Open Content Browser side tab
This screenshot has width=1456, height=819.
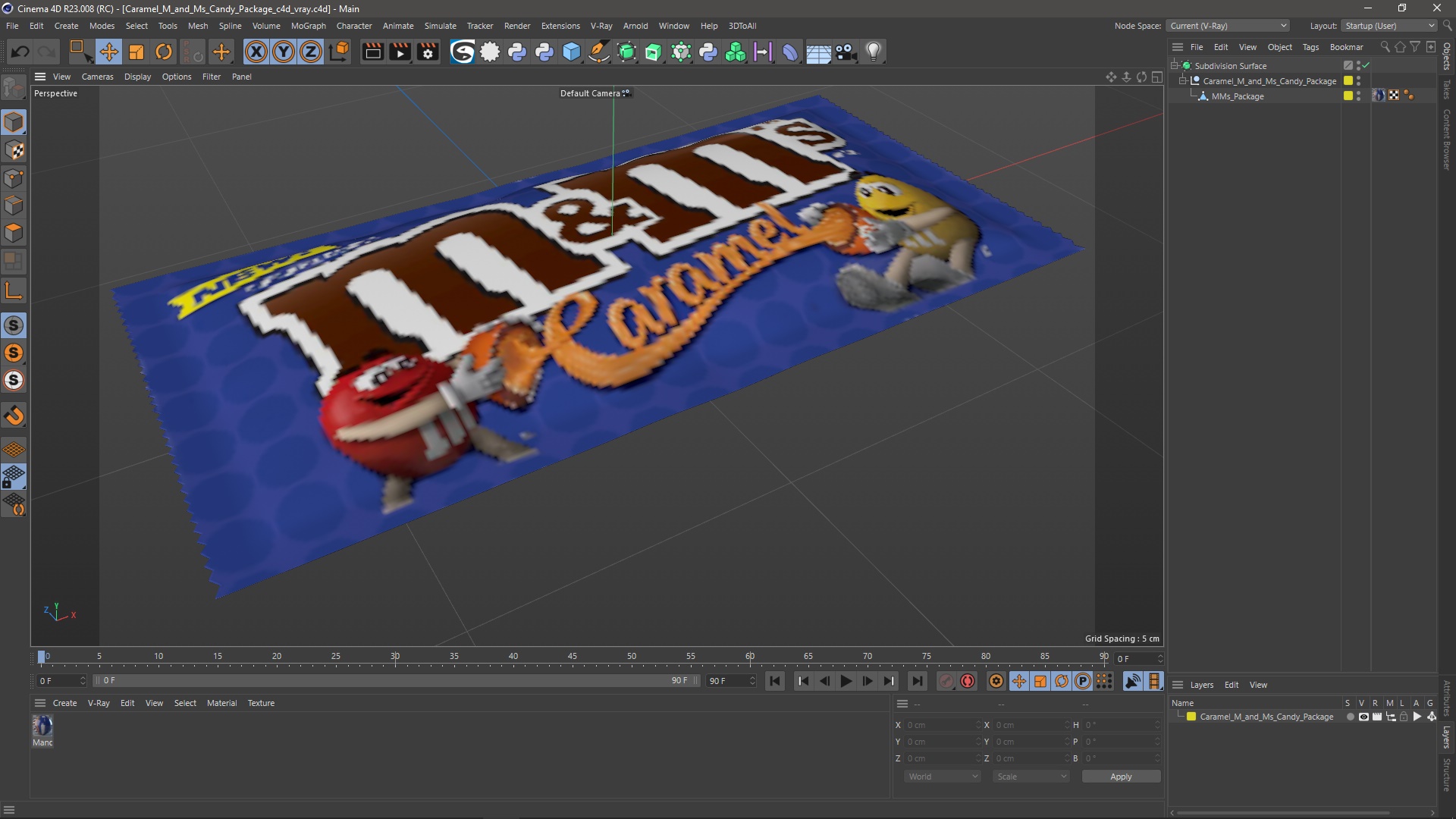pyautogui.click(x=1447, y=140)
